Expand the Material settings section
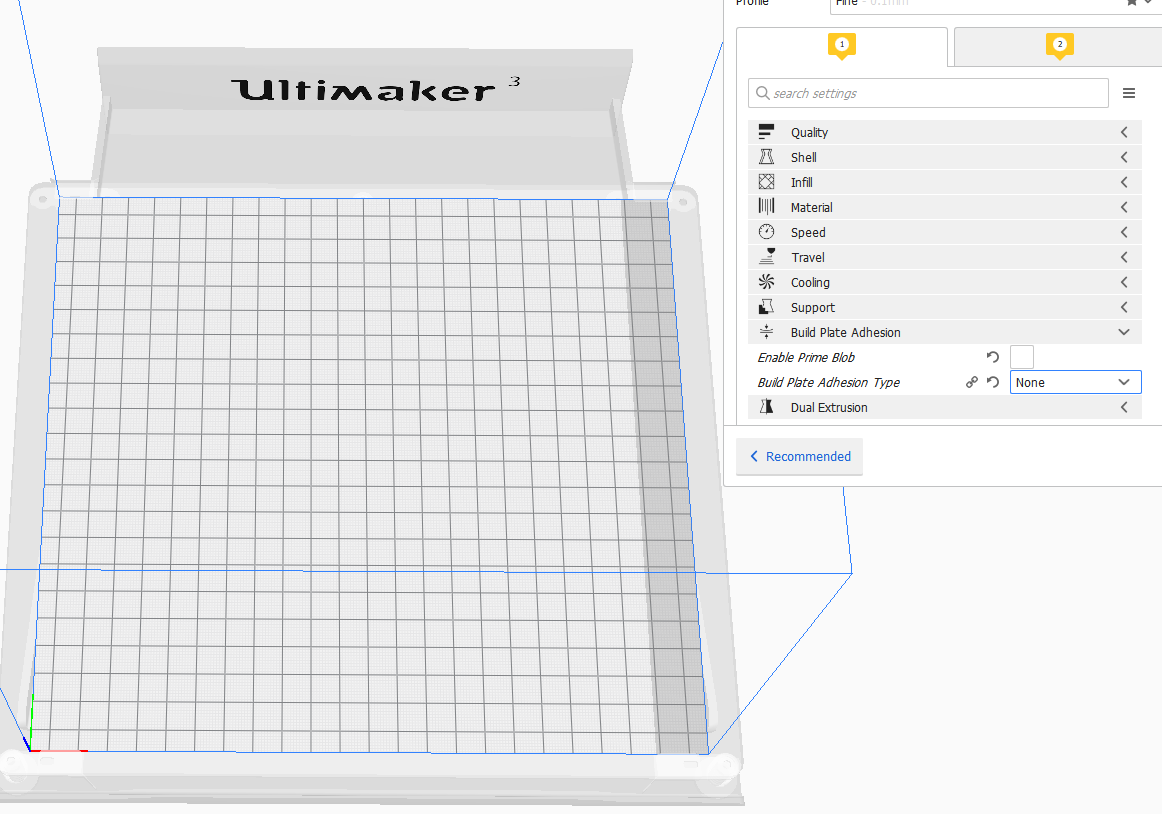Screen dimensions: 1162x814 pyautogui.click(x=944, y=207)
